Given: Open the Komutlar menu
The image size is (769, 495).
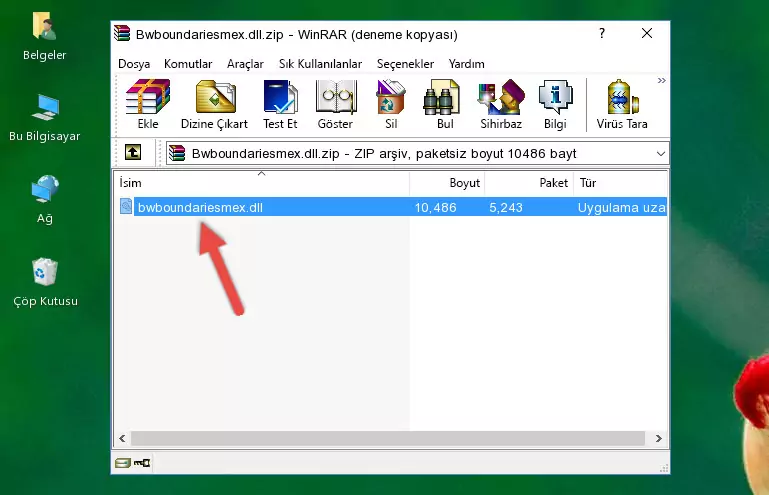Looking at the screenshot, I should pos(188,64).
